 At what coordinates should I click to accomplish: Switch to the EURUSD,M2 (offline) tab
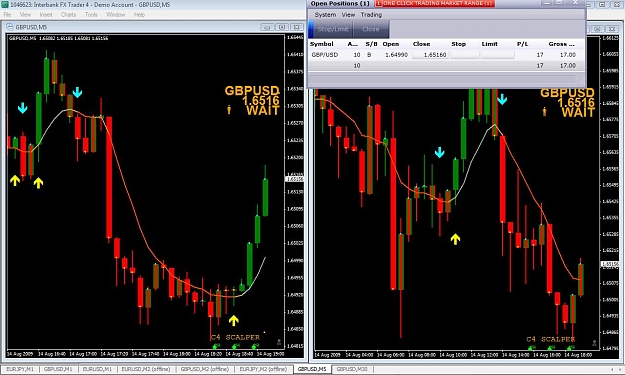tap(145, 369)
